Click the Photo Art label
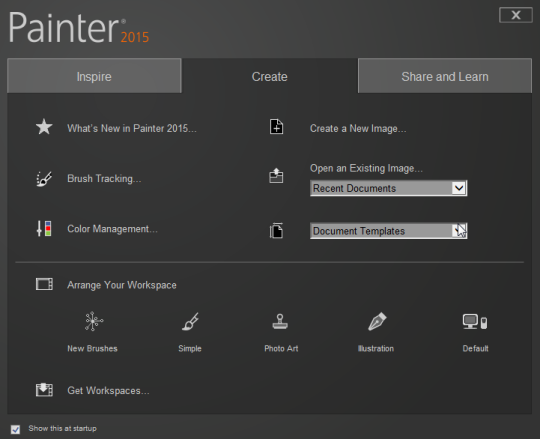The height and width of the screenshot is (439, 540). [281, 348]
